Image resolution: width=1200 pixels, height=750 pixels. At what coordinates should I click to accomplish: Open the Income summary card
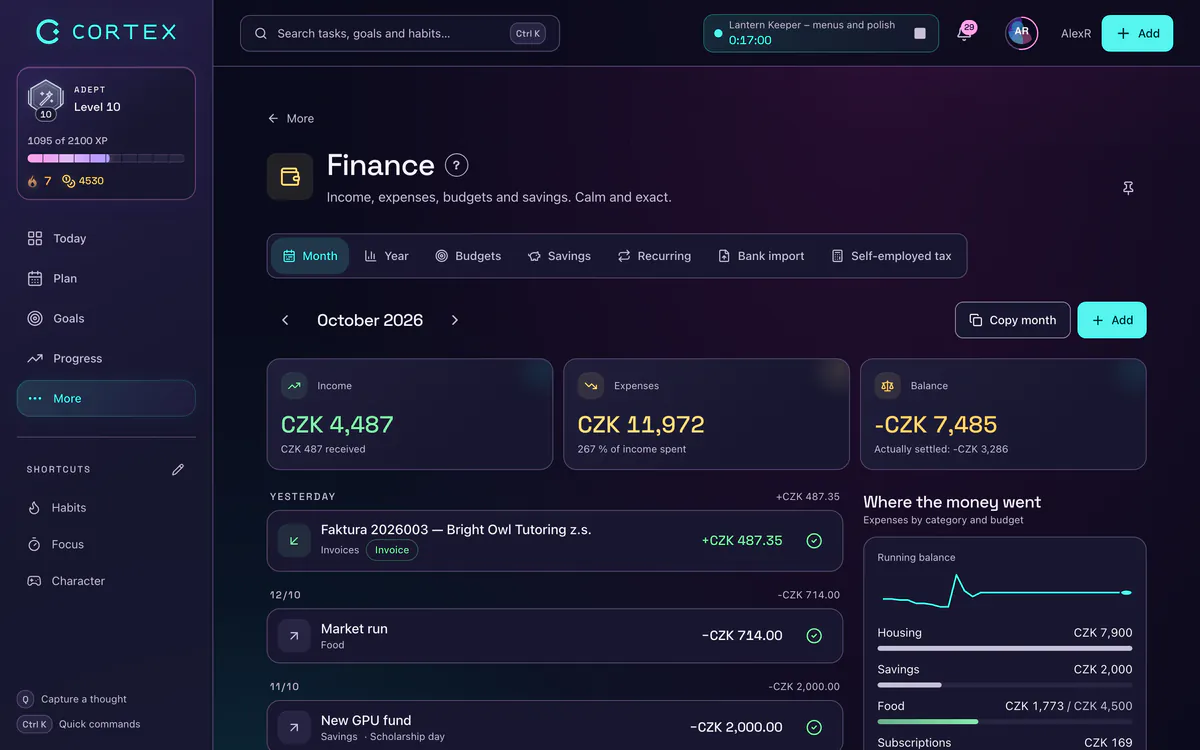tap(410, 414)
